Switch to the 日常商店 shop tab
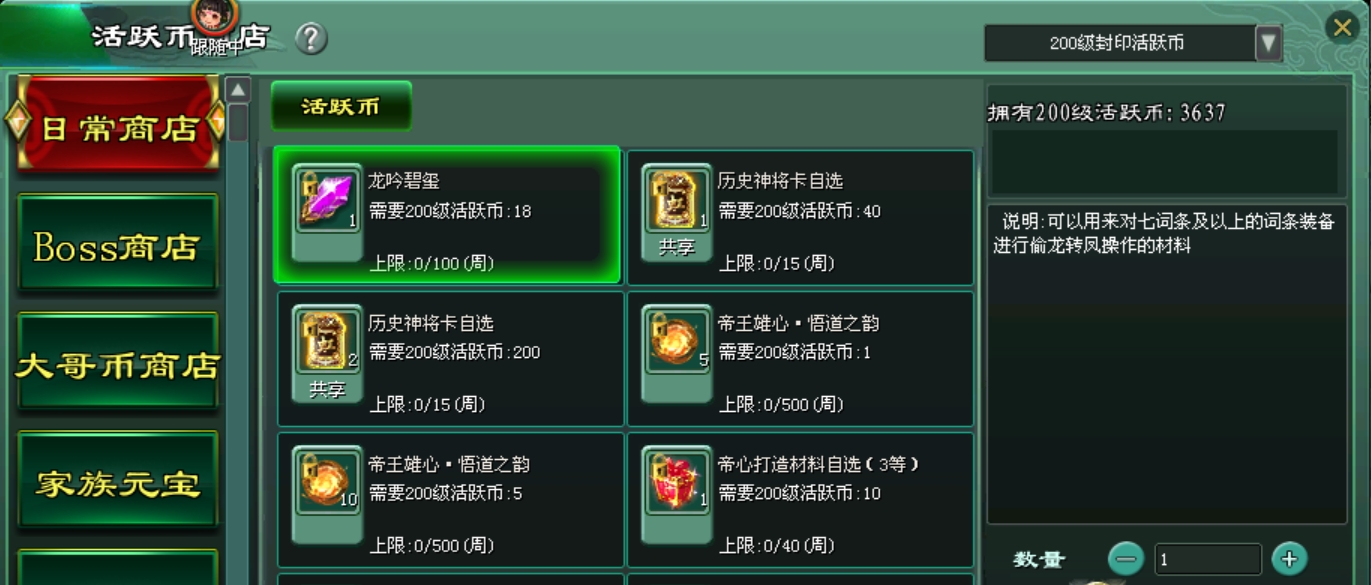 tap(118, 127)
